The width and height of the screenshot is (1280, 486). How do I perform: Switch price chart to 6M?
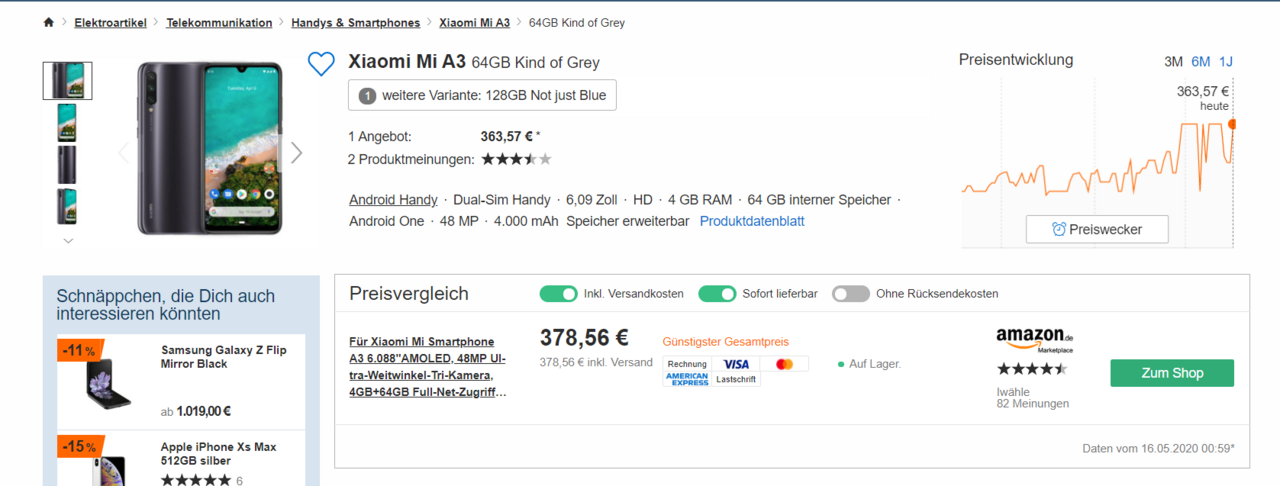click(x=1201, y=61)
